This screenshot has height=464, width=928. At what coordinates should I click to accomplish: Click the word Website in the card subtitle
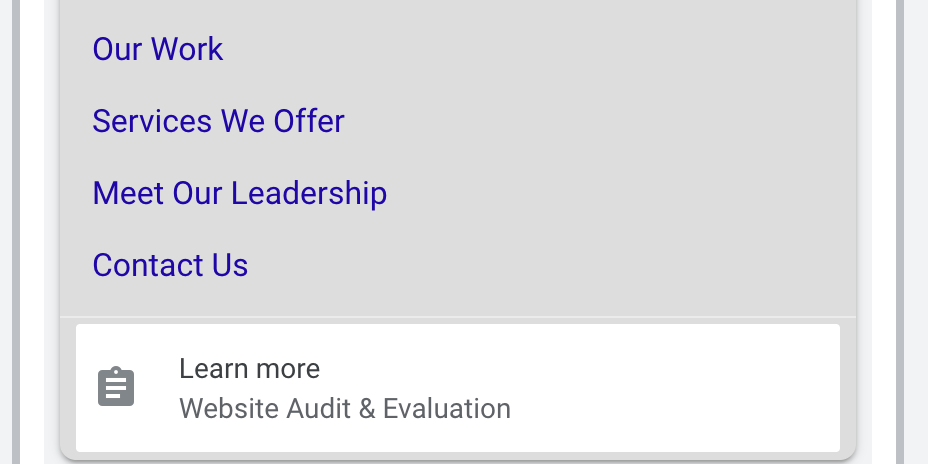pyautogui.click(x=229, y=408)
